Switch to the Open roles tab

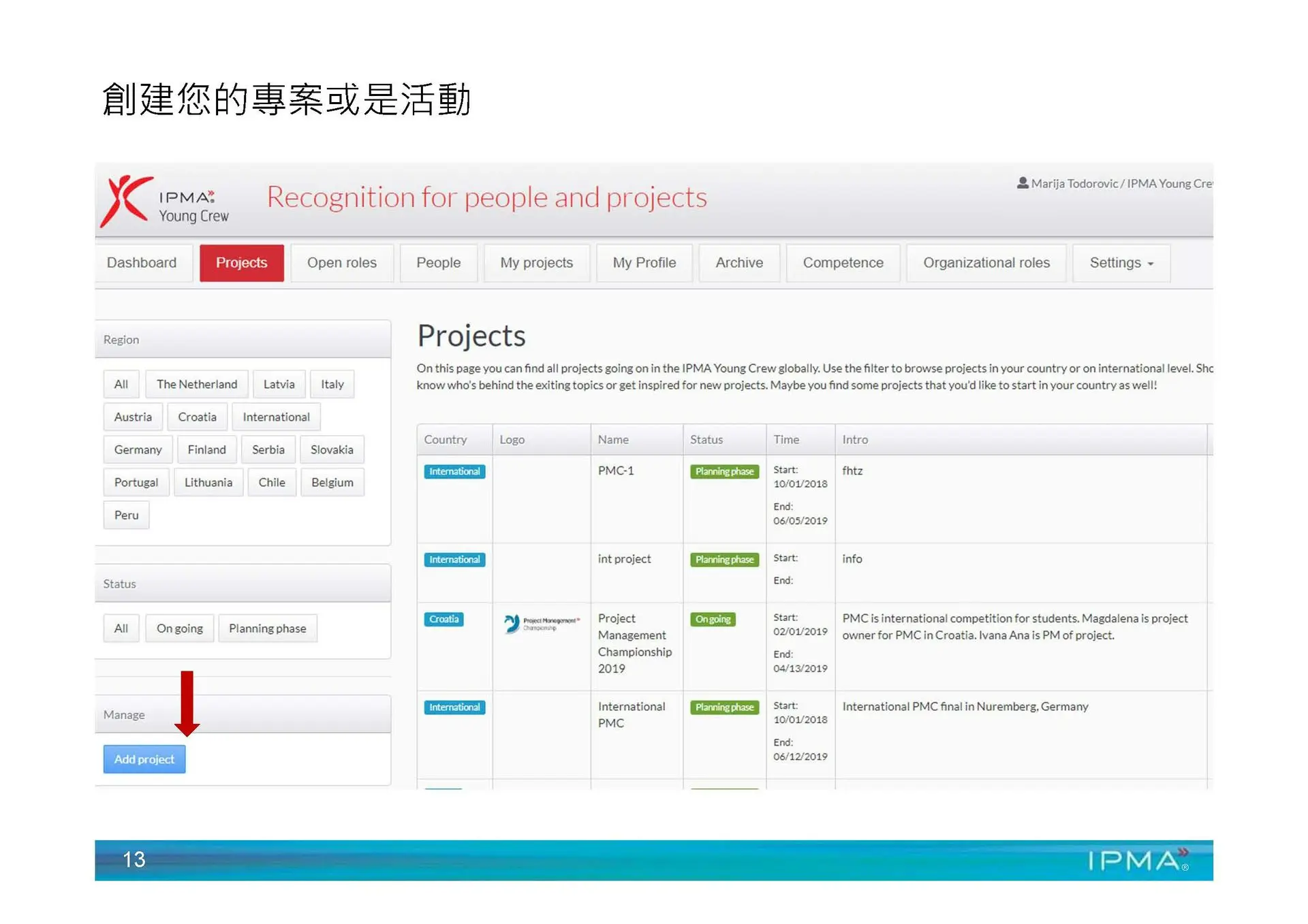tap(341, 263)
